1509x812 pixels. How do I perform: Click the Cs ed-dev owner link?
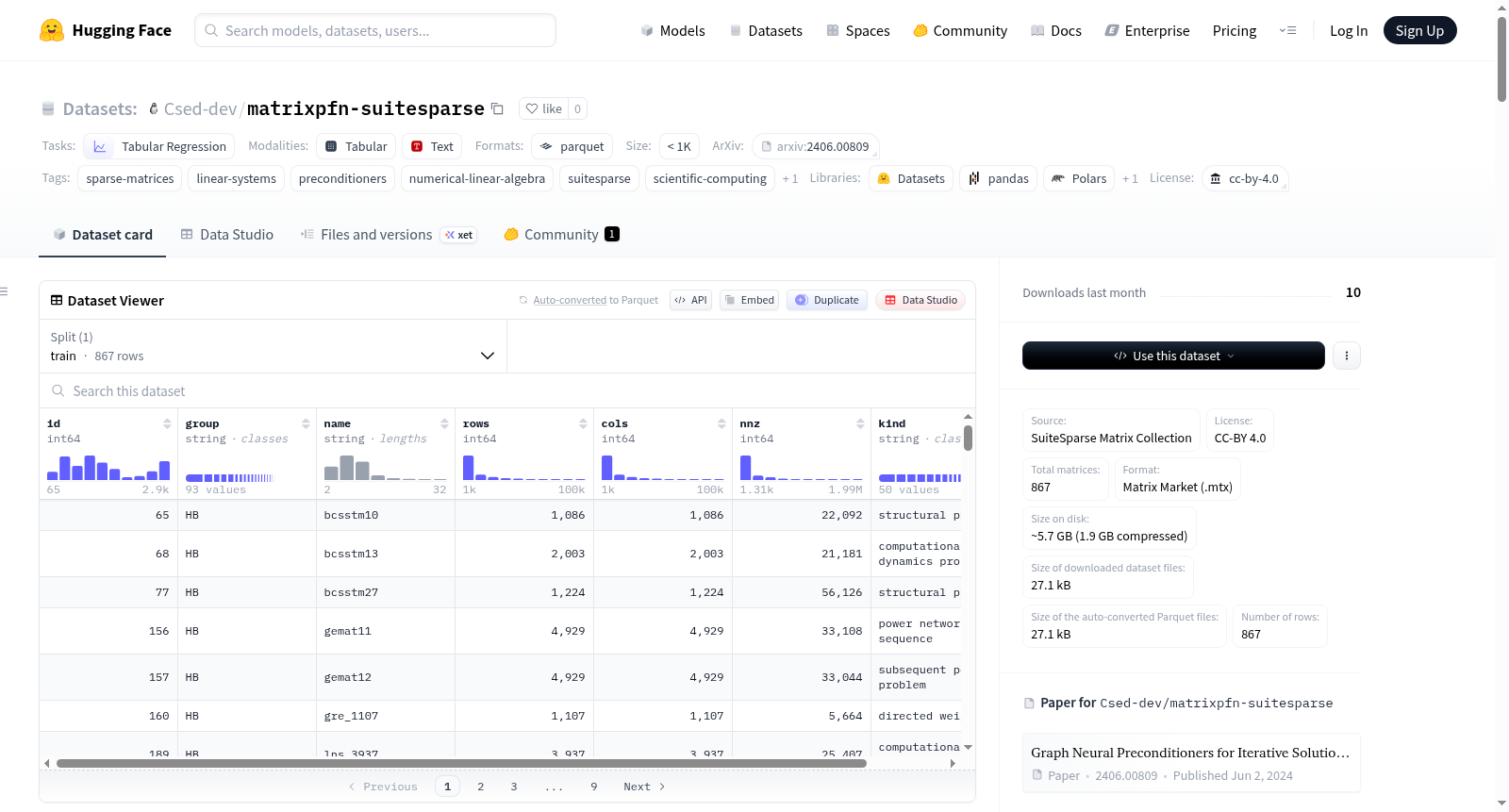point(200,108)
